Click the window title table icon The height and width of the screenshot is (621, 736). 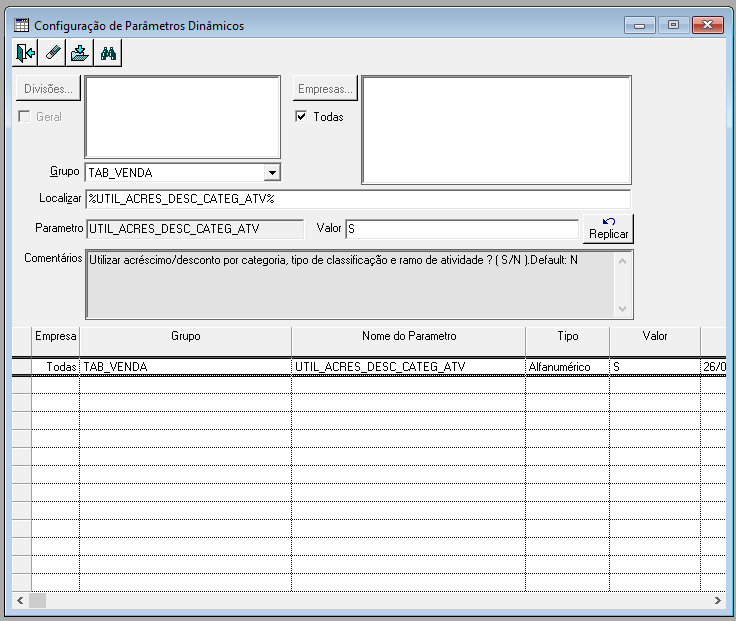22,25
